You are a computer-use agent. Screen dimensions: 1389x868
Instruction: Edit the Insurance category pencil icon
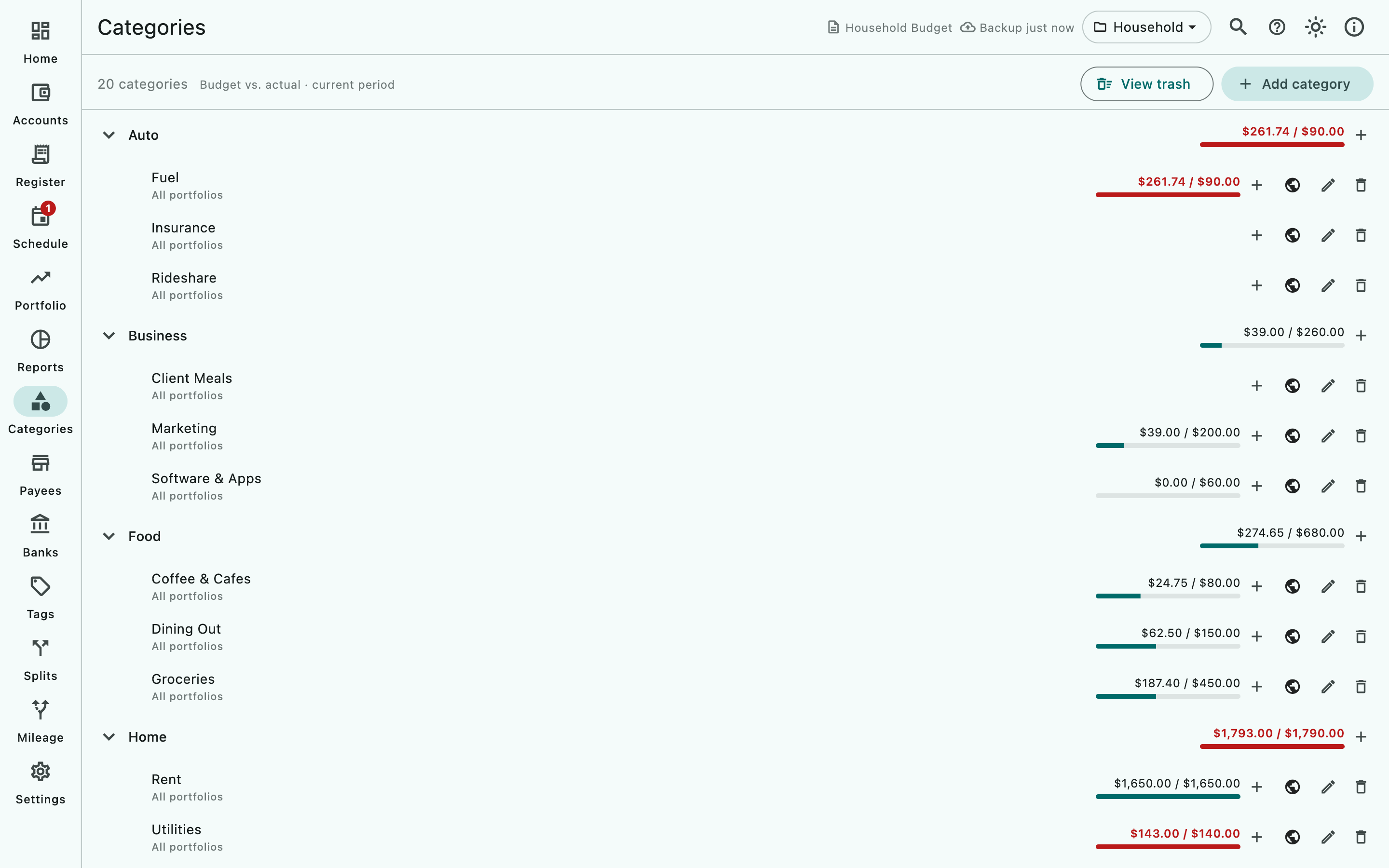click(x=1328, y=235)
